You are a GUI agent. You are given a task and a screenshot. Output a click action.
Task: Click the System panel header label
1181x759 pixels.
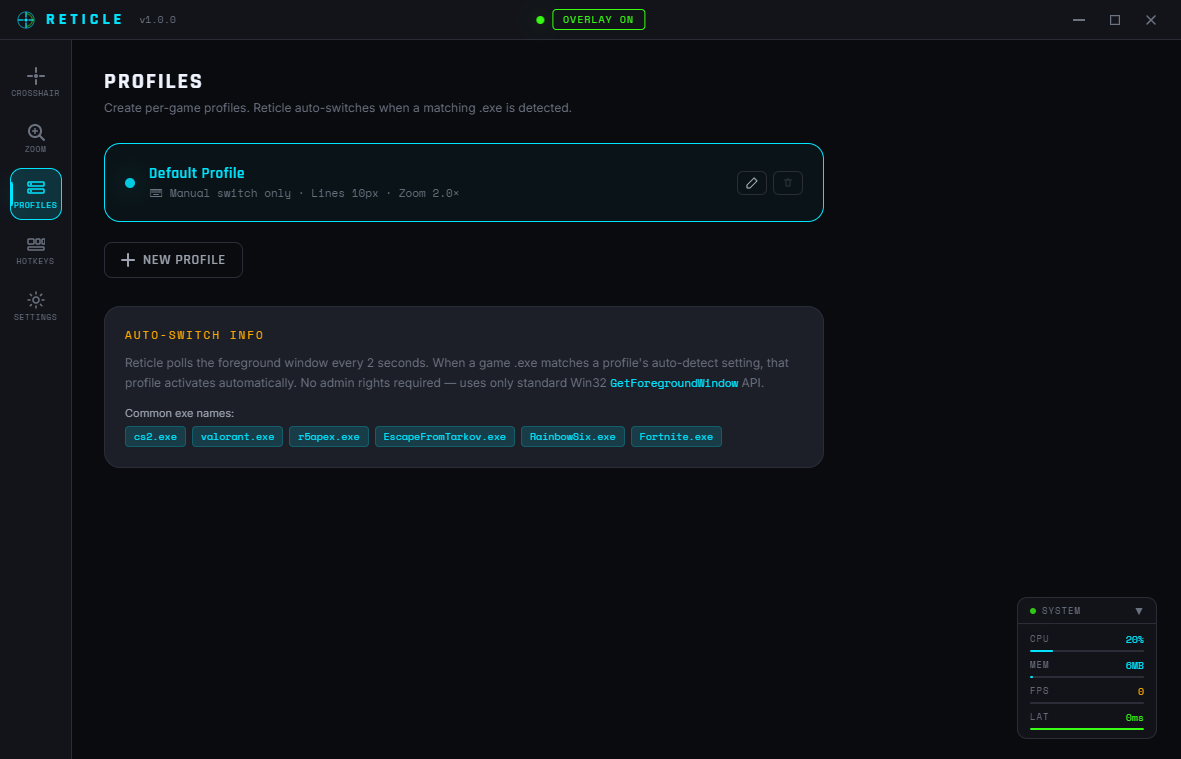pos(1060,611)
